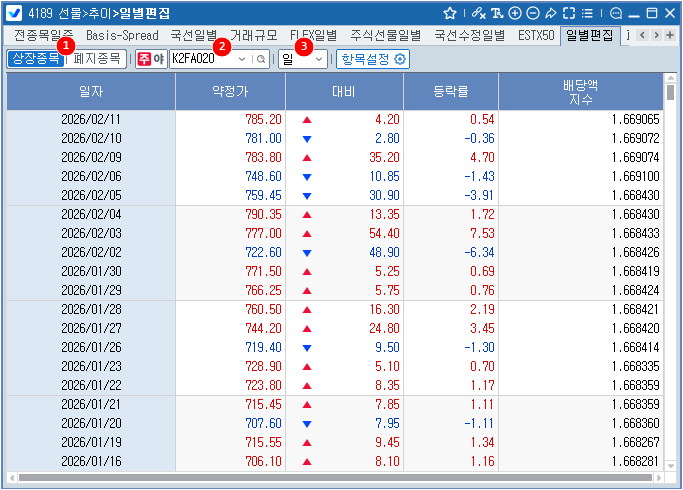Select the 상장종목 toggle button

click(x=35, y=59)
